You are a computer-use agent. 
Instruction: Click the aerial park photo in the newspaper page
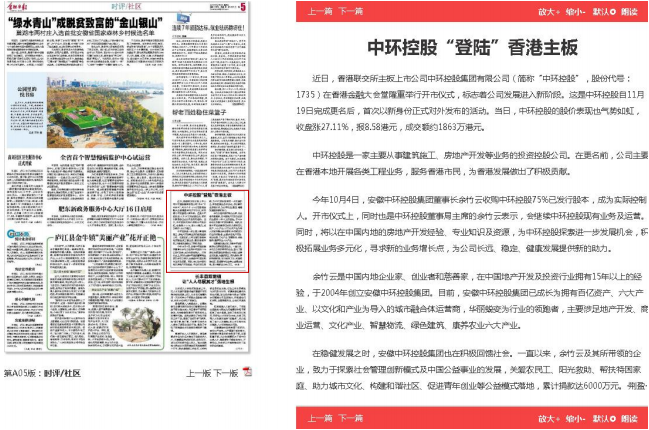[105, 111]
